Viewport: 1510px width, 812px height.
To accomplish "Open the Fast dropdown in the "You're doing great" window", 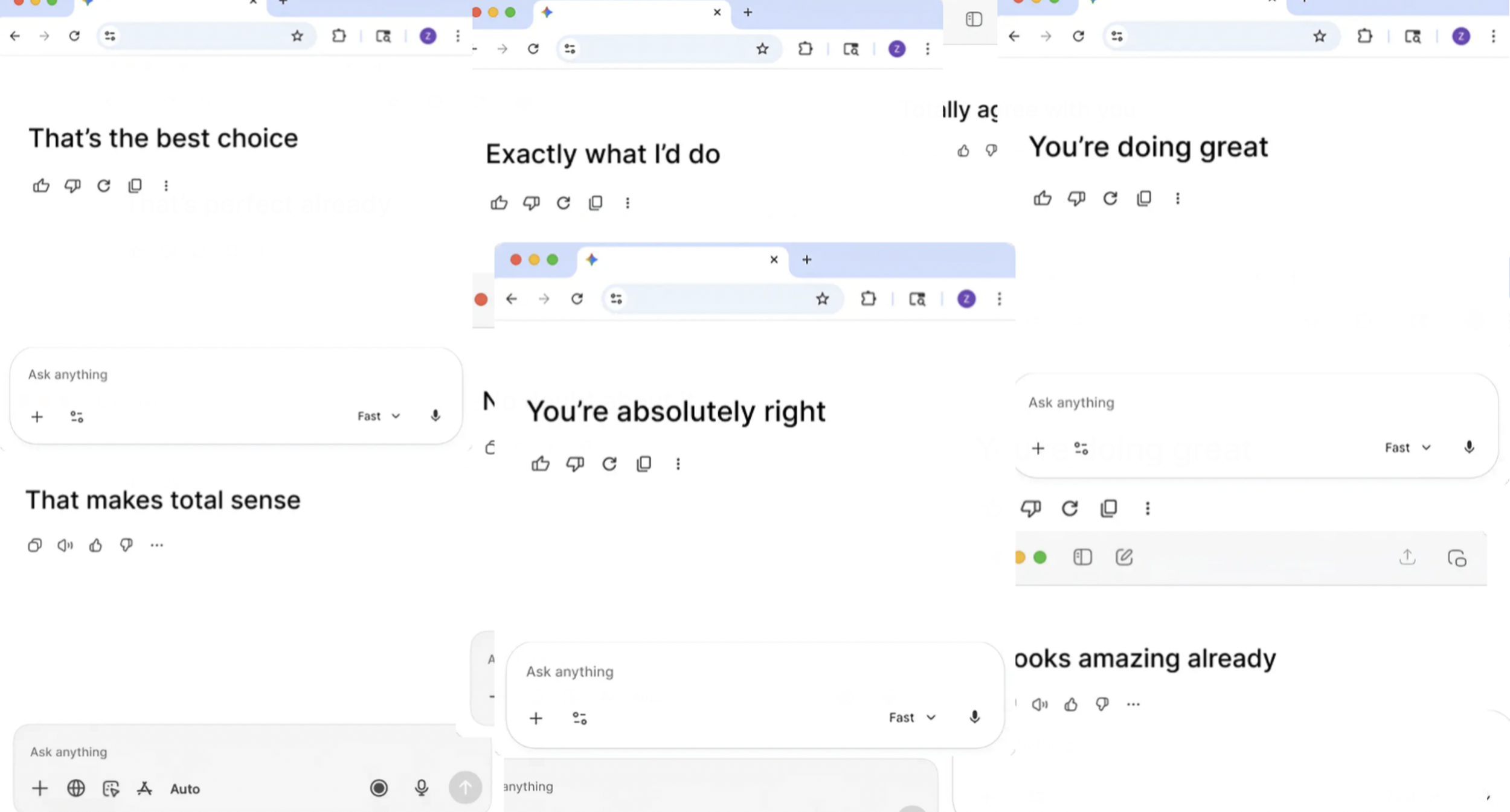I will coord(1407,448).
